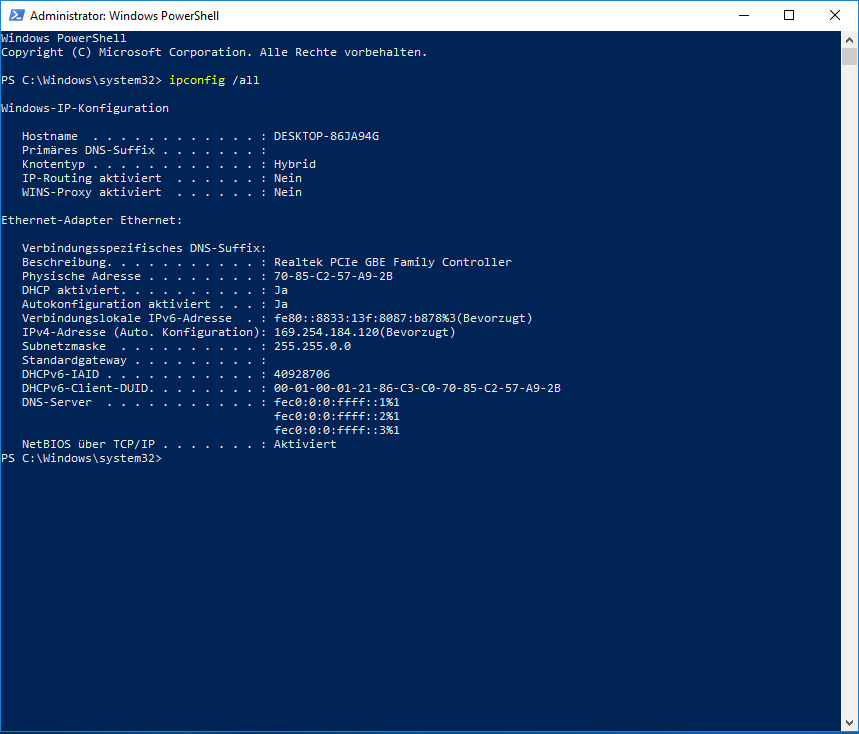Click the typed command 'ipconfig'

click(x=197, y=80)
